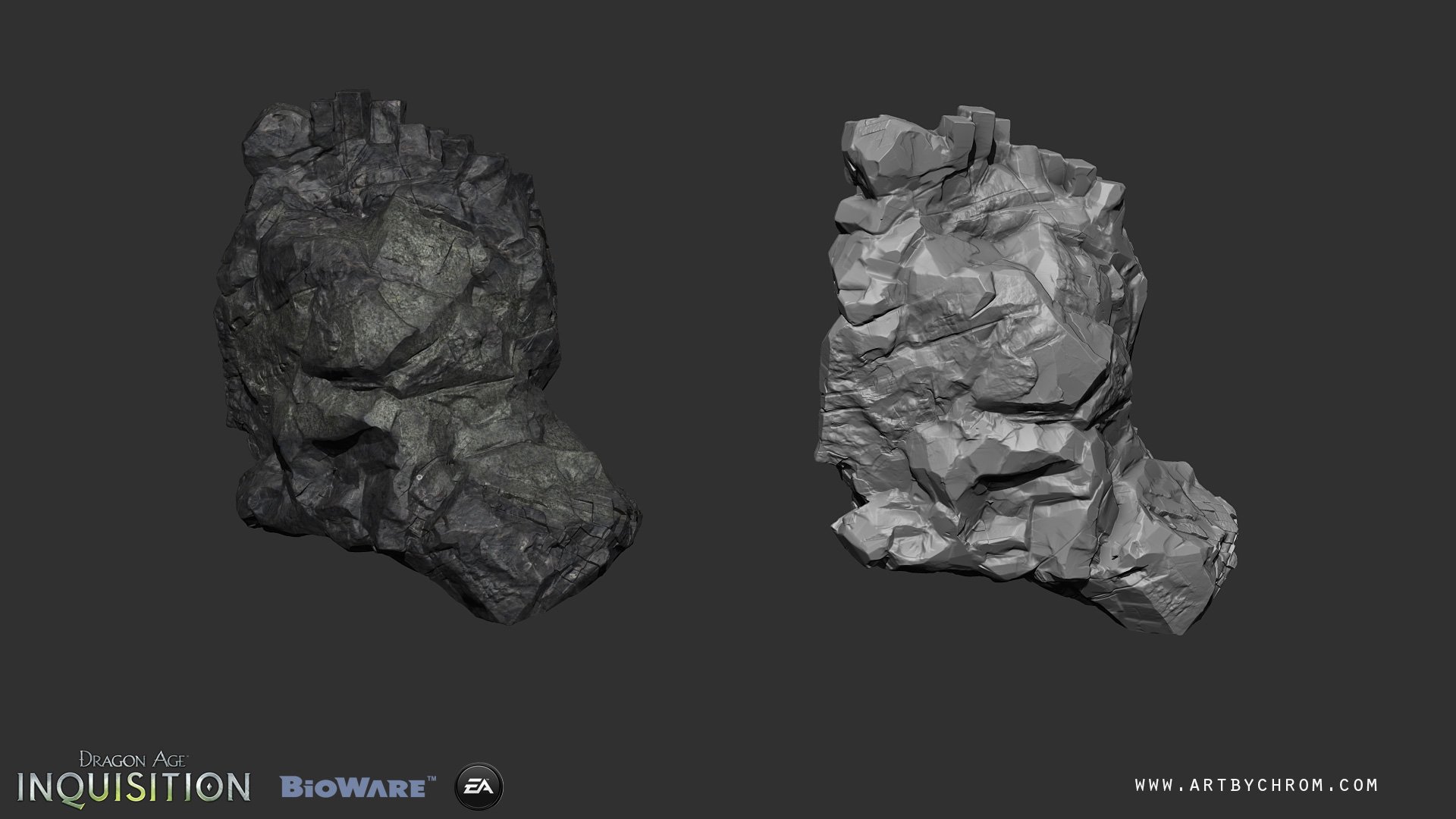This screenshot has height=819, width=1456.
Task: Click the BioWare logo
Action: pyautogui.click(x=358, y=786)
